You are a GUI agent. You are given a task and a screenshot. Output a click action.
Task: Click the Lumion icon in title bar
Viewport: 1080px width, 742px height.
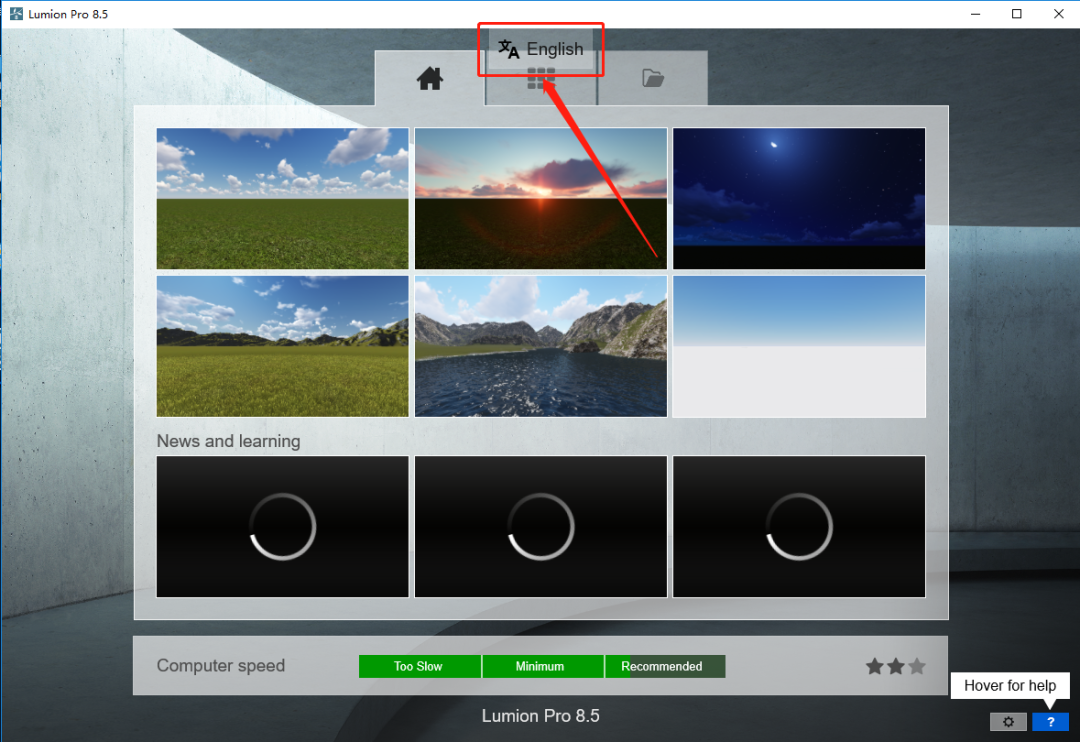point(16,14)
